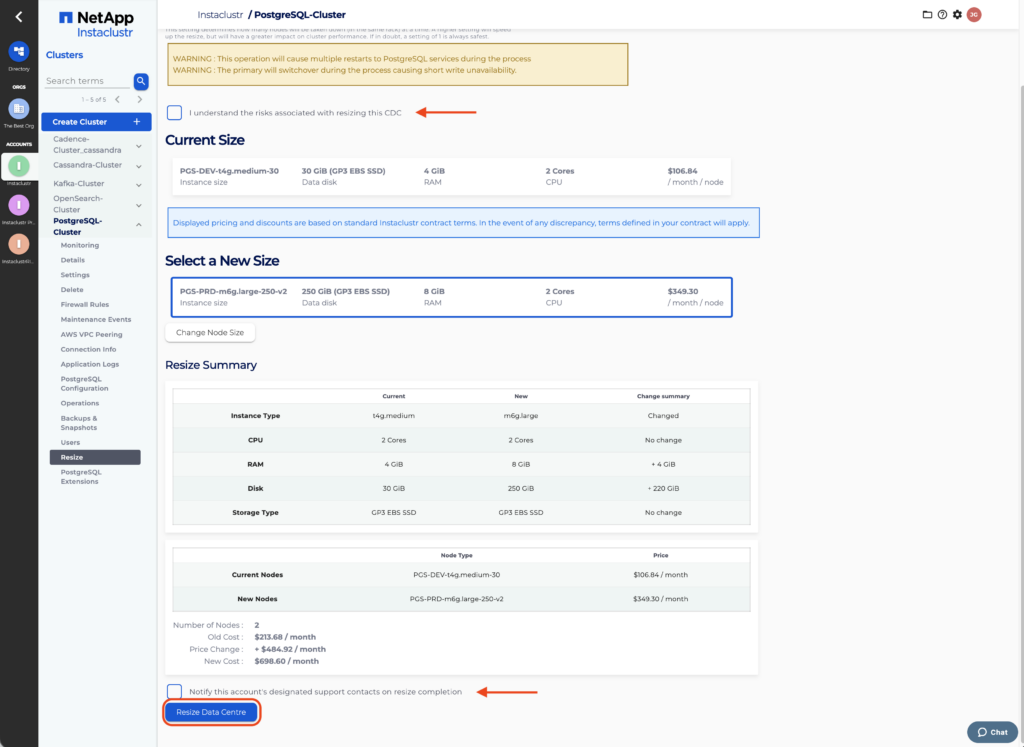Screen dimensions: 1024x747
Task: Open the help question mark icon
Action: (942, 15)
